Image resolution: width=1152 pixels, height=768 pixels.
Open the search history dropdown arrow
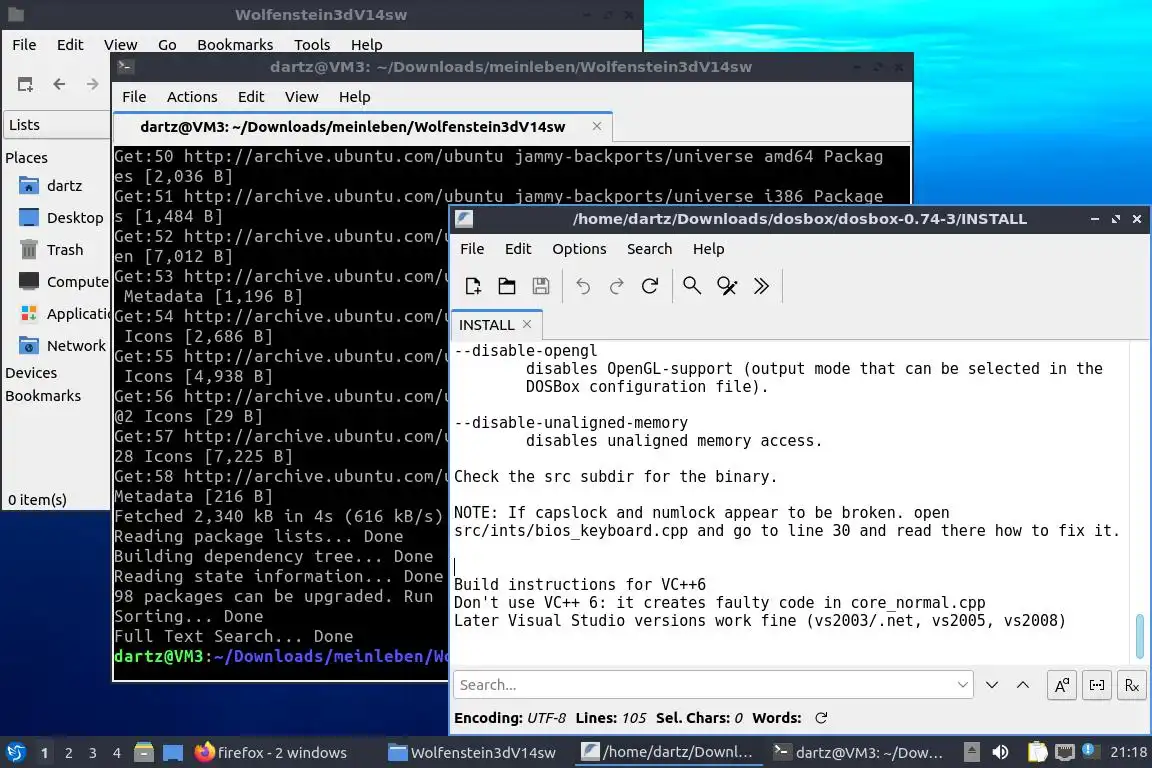click(962, 685)
